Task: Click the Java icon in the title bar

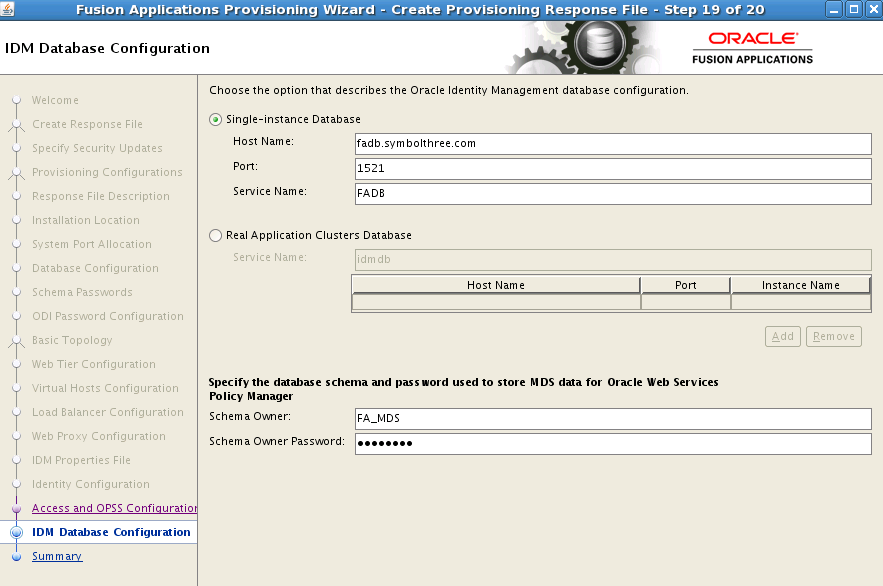Action: coord(10,10)
